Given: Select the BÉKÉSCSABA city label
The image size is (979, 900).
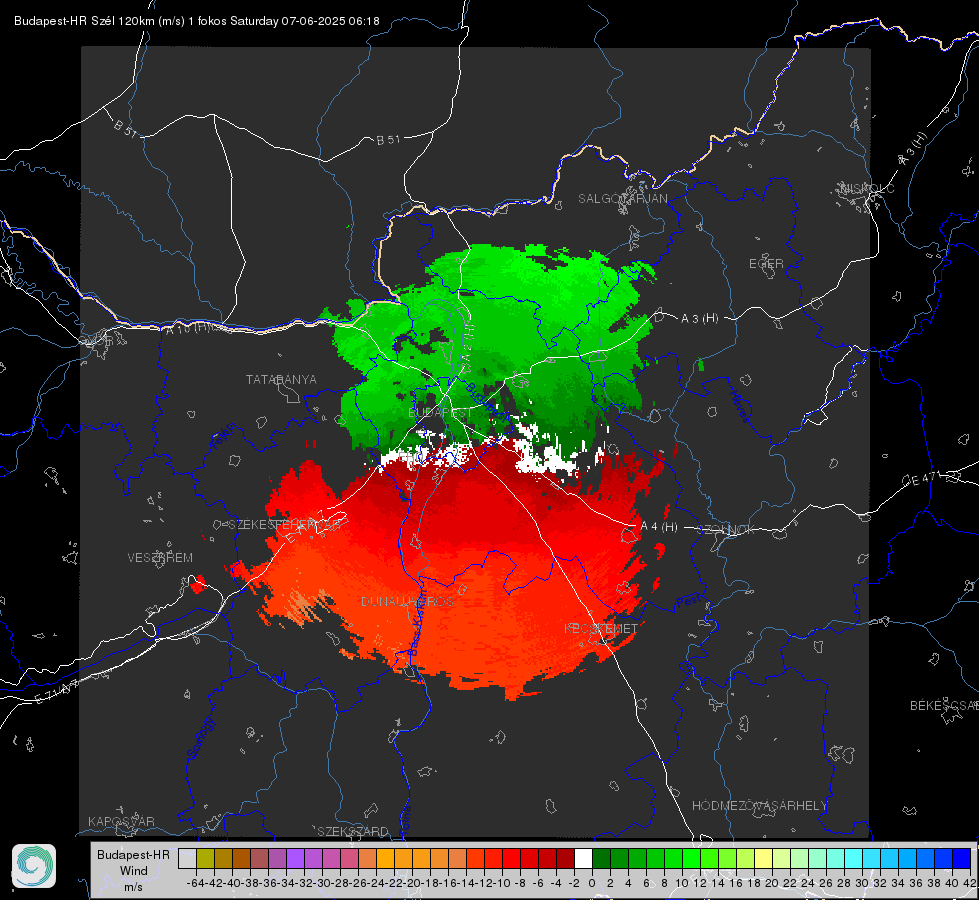Looking at the screenshot, I should click(x=944, y=706).
